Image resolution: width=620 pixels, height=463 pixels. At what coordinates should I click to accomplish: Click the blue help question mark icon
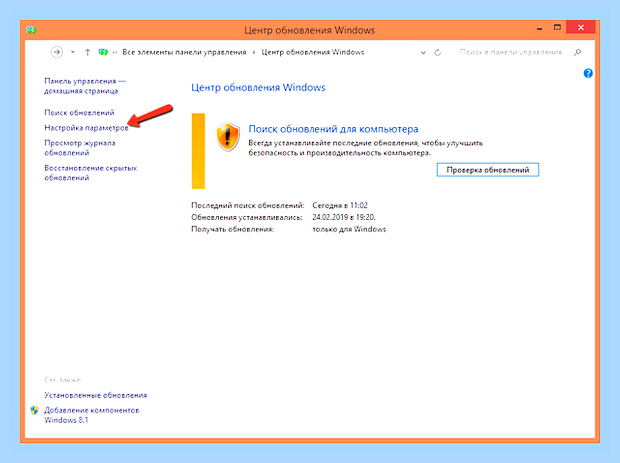[588, 73]
